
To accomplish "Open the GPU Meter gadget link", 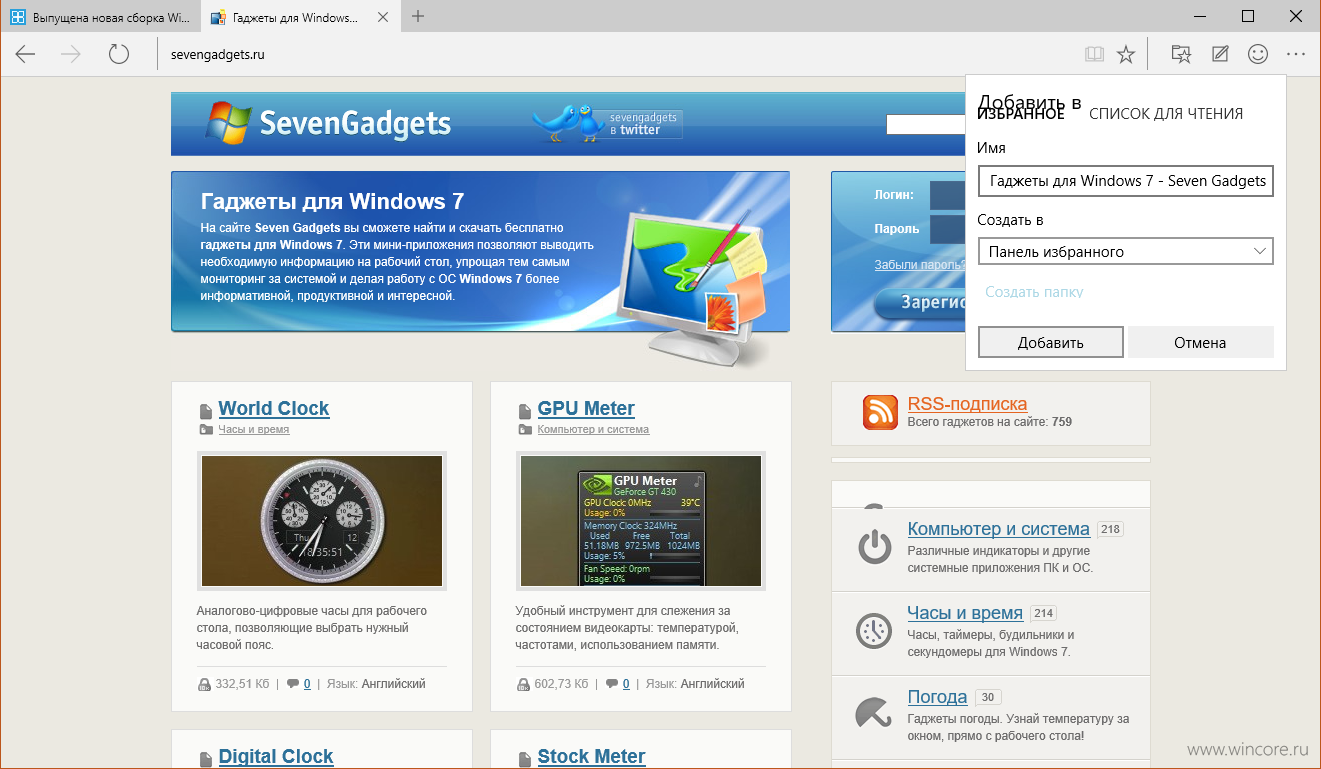I will pos(586,408).
